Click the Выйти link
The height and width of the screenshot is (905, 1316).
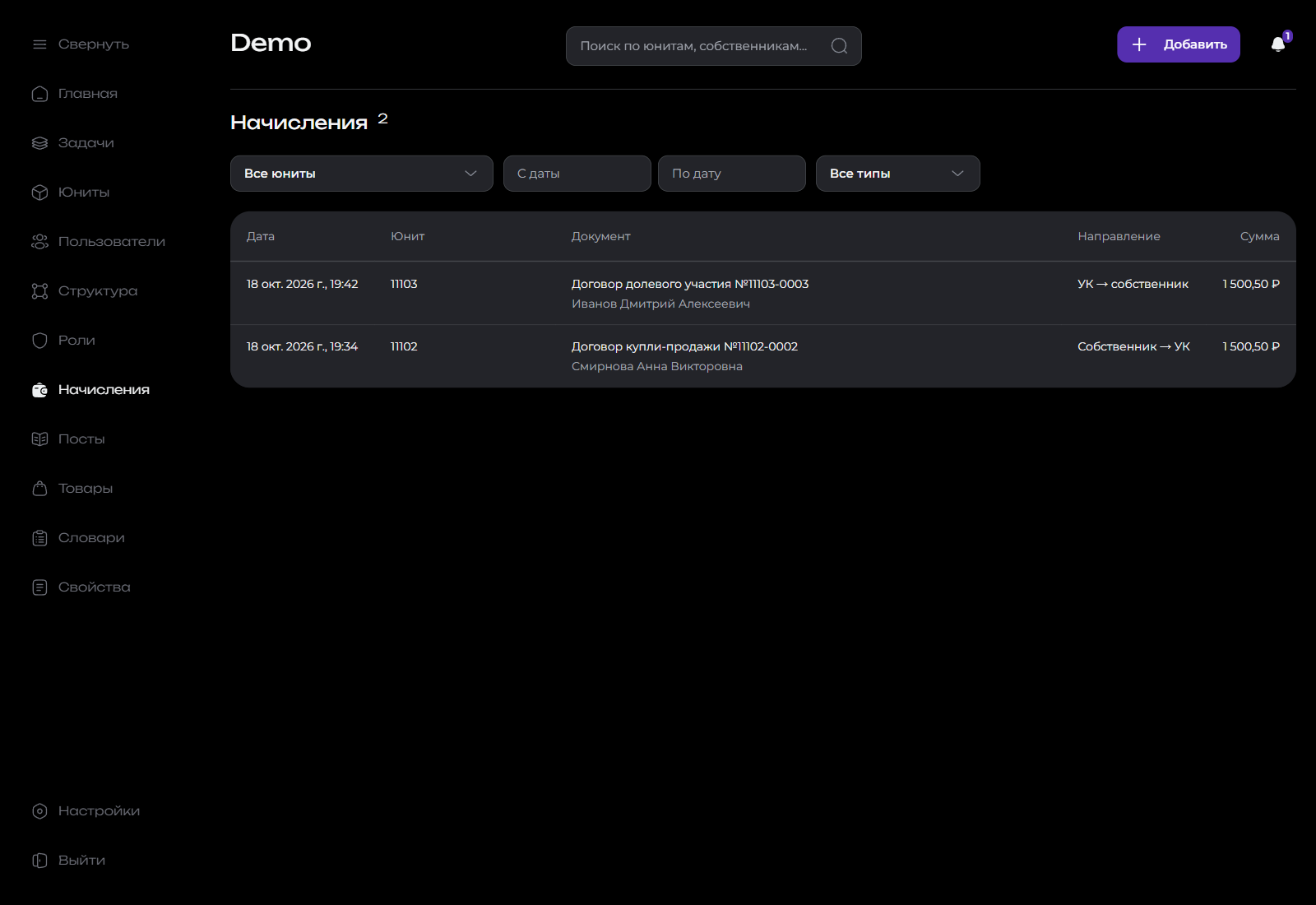(82, 861)
